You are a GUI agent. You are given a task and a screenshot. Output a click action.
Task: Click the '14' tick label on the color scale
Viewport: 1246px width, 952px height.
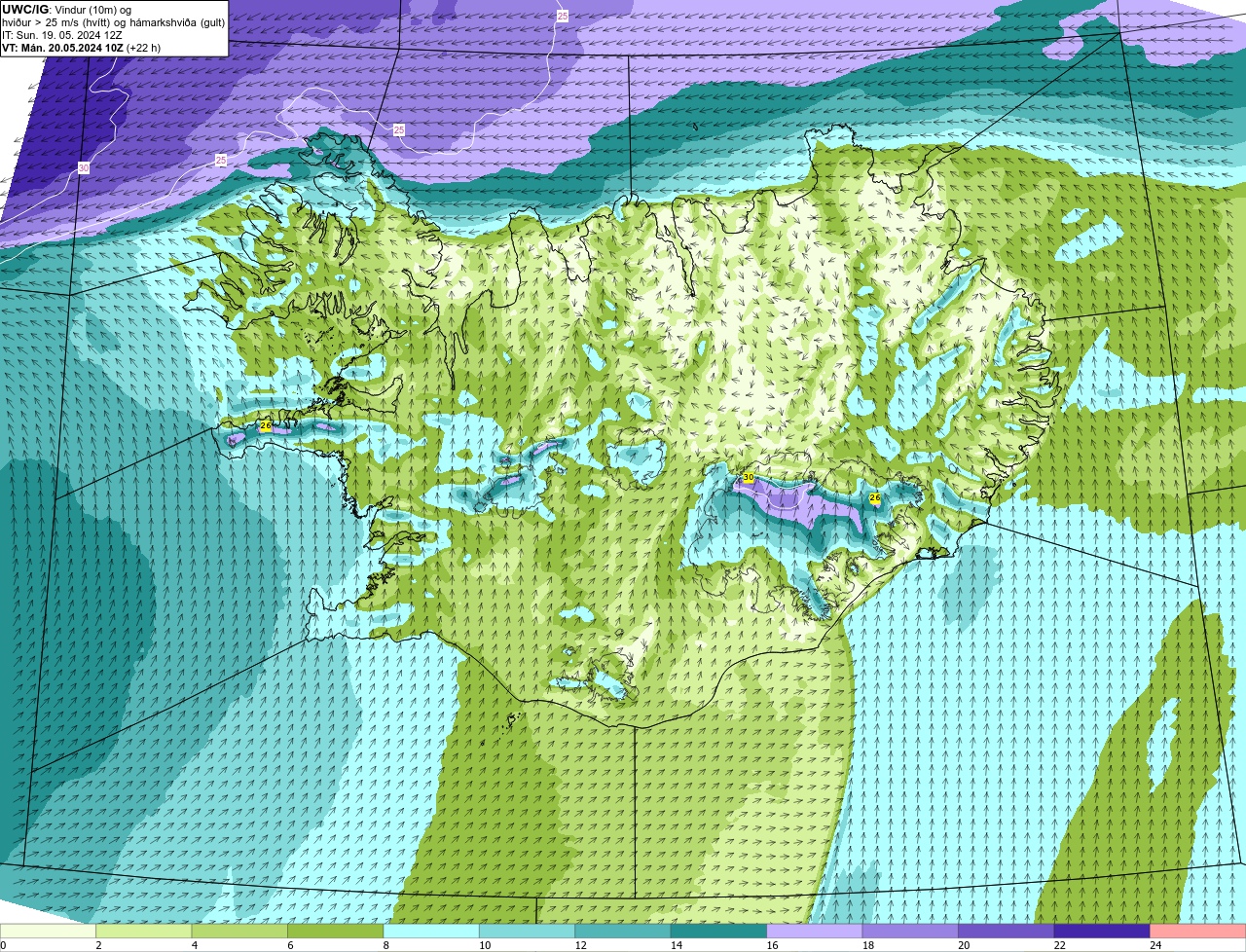click(x=676, y=945)
